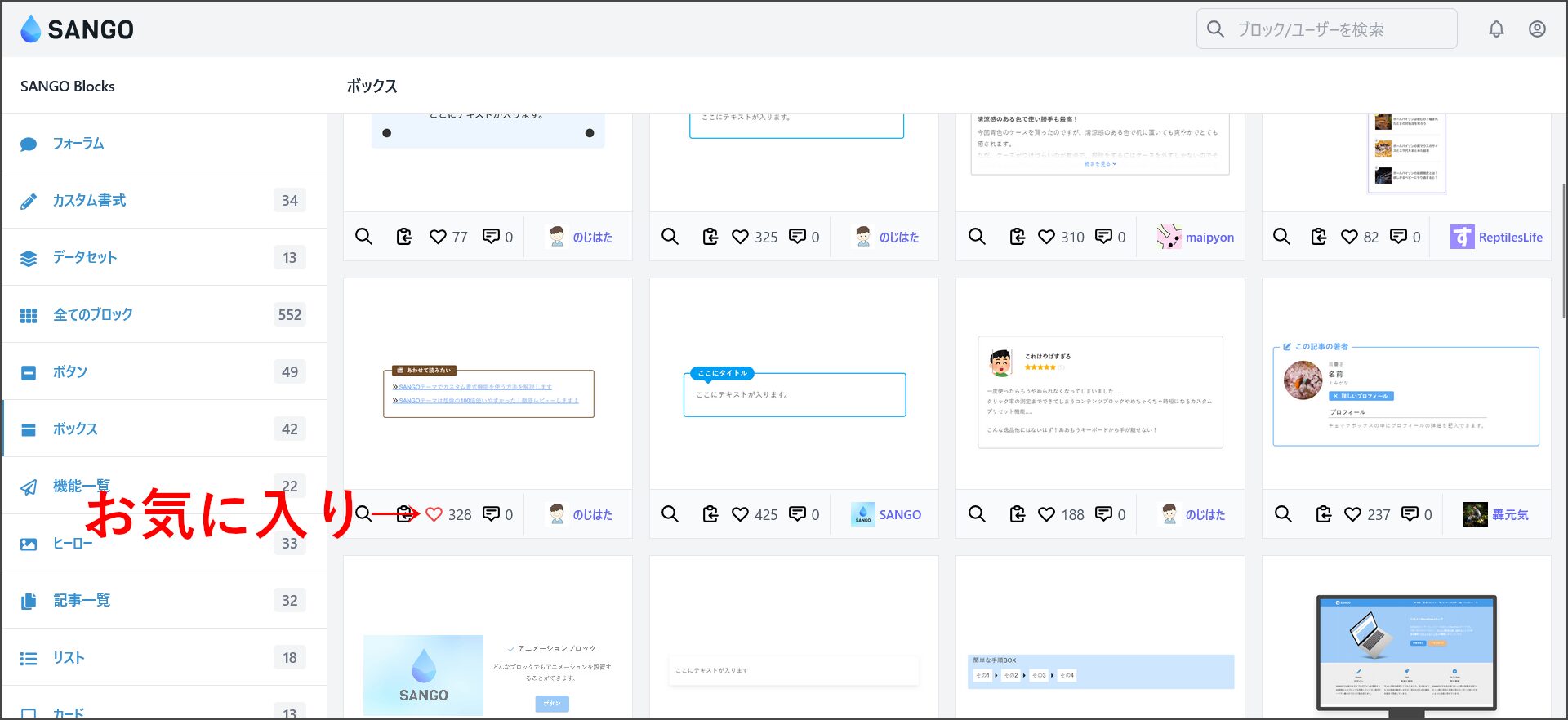The height and width of the screenshot is (720, 1568).
Task: Open the 簡単な手順BOX thumbnail
Action: coord(1100,671)
